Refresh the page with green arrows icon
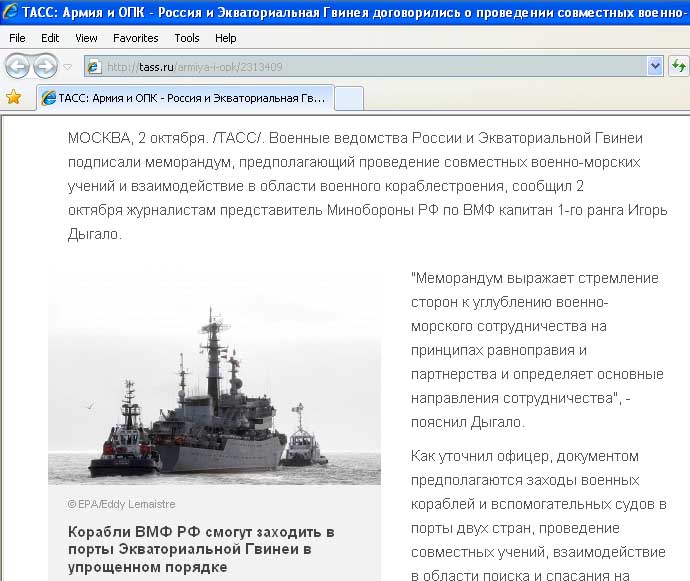 (x=679, y=66)
